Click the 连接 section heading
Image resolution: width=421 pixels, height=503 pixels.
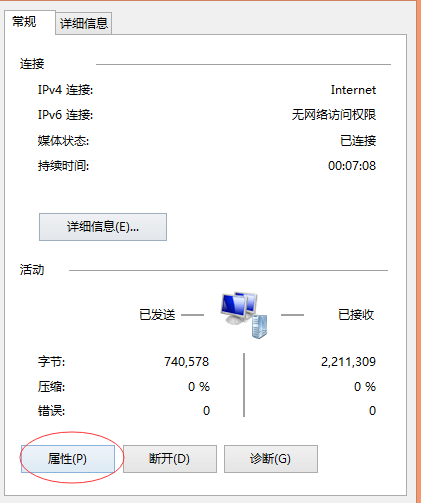coord(32,64)
